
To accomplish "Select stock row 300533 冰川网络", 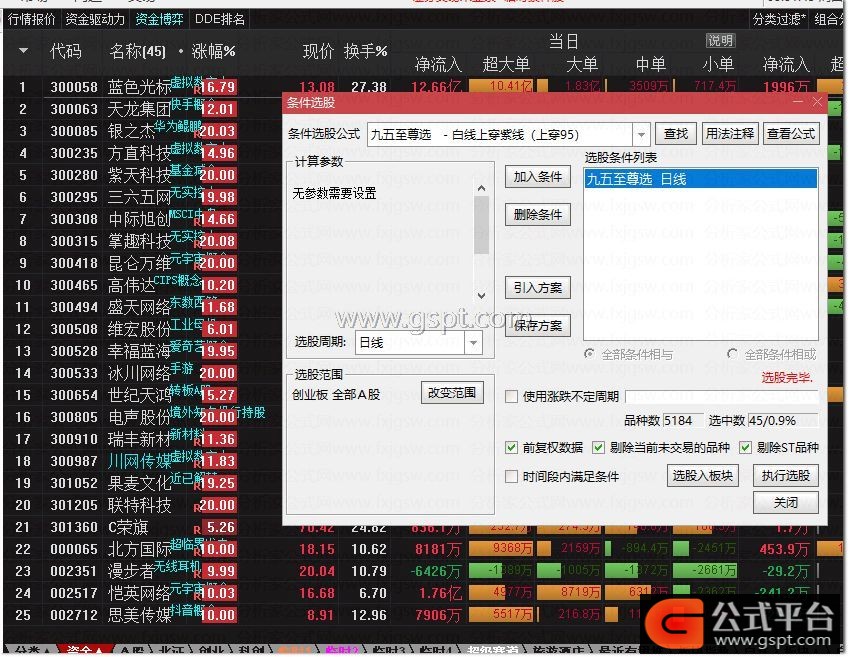I will pos(144,373).
